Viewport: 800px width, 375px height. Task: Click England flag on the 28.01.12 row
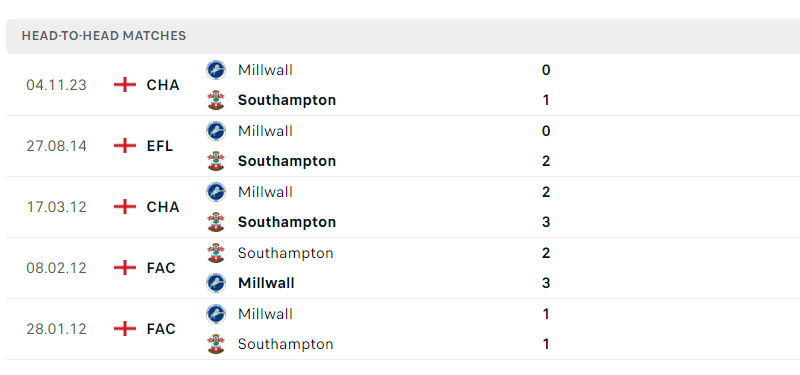[x=125, y=329]
